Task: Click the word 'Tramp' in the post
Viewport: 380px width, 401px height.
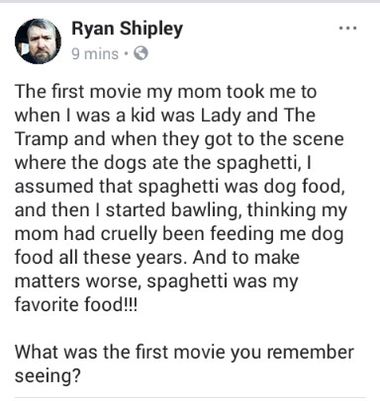Action: coord(41,140)
